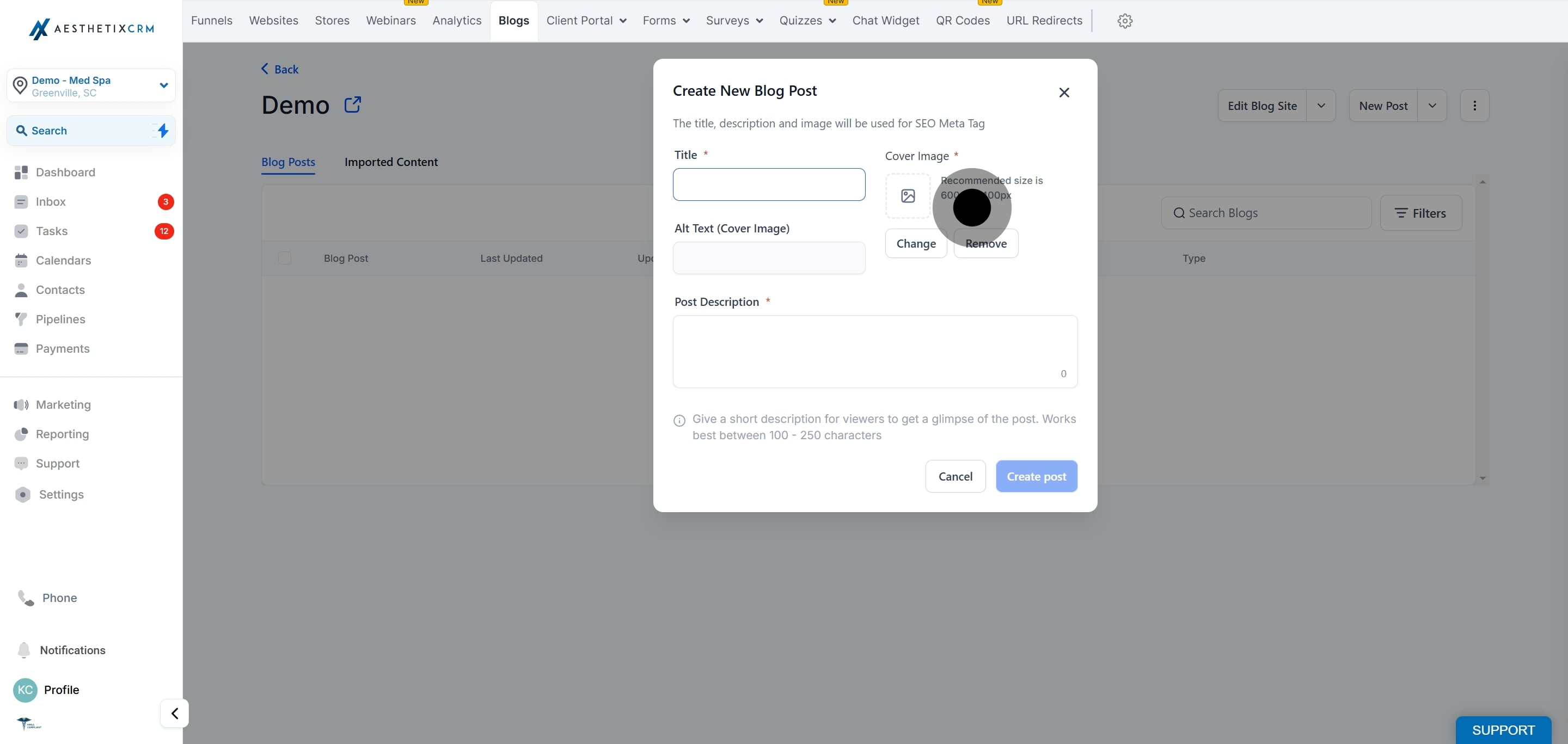1568x744 pixels.
Task: Switch to the Imported Content tab
Action: (x=391, y=162)
